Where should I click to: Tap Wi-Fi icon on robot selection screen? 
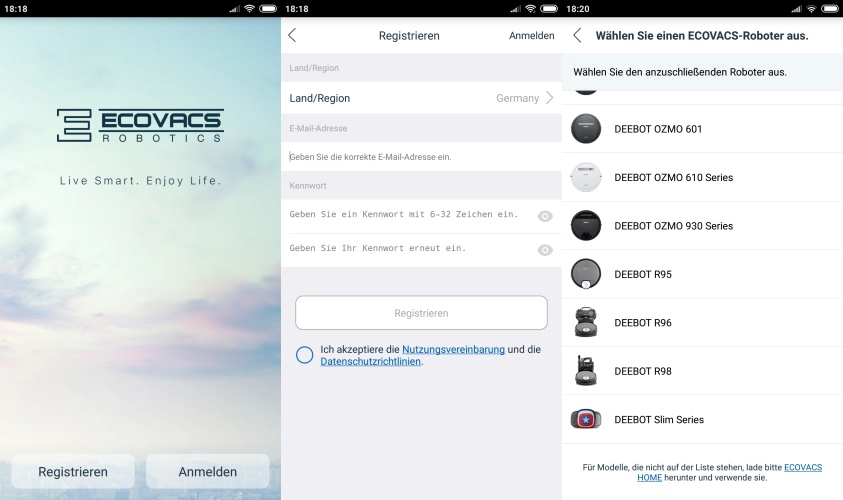(x=811, y=9)
